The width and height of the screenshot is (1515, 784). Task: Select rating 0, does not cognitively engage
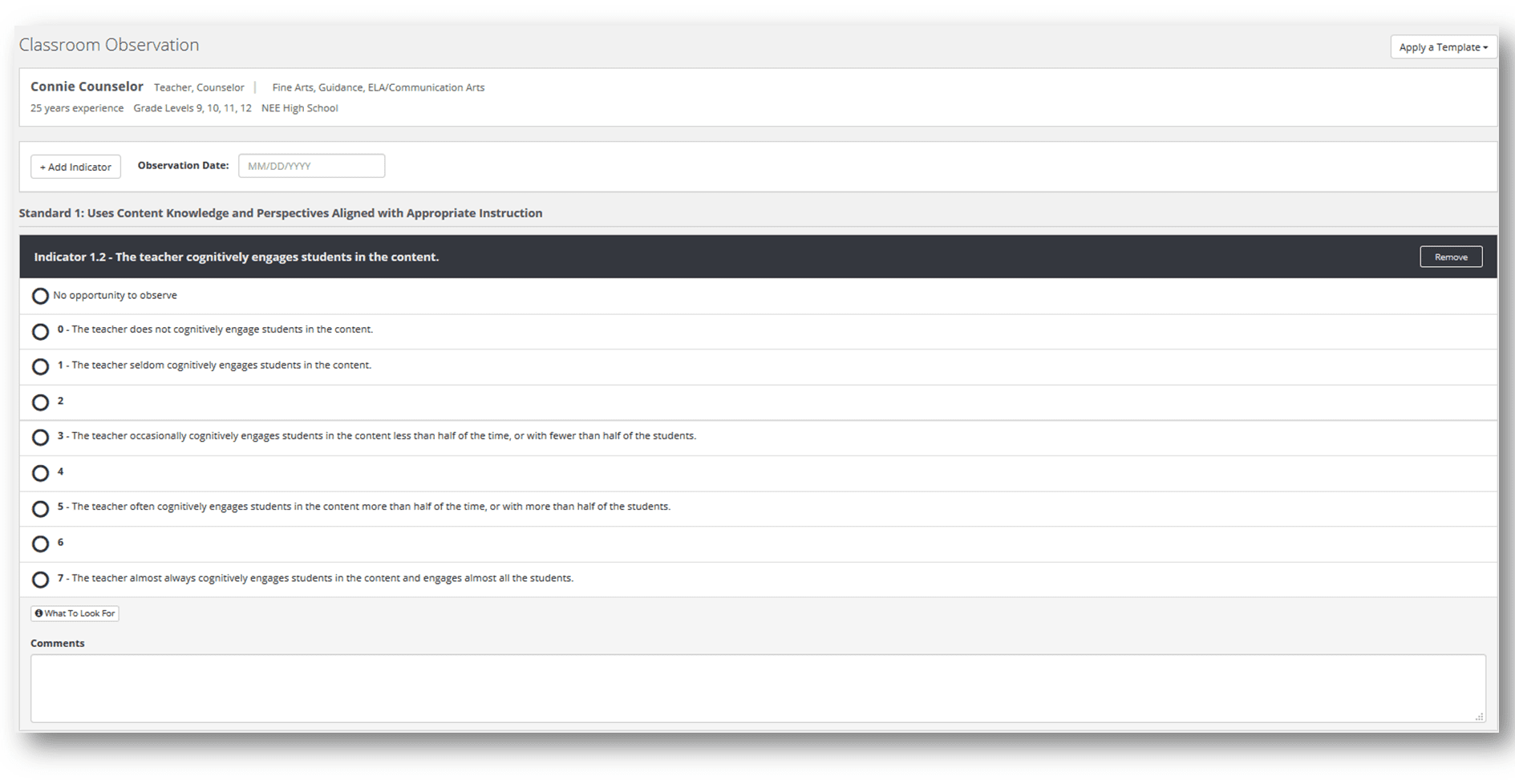pos(40,331)
